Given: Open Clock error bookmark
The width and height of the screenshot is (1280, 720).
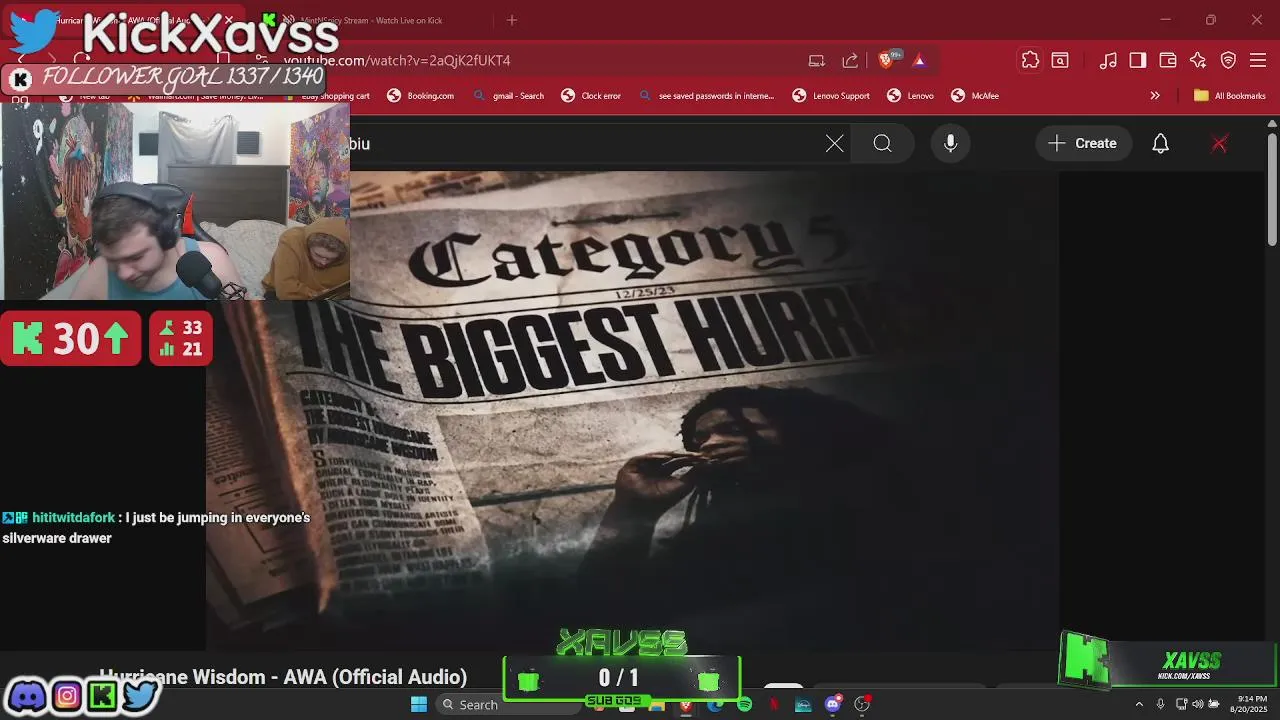Looking at the screenshot, I should 592,96.
